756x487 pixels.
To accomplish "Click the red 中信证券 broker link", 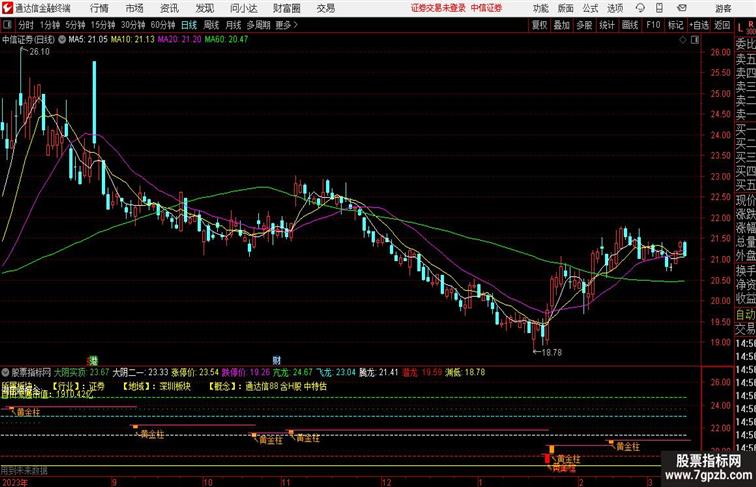I will point(486,8).
